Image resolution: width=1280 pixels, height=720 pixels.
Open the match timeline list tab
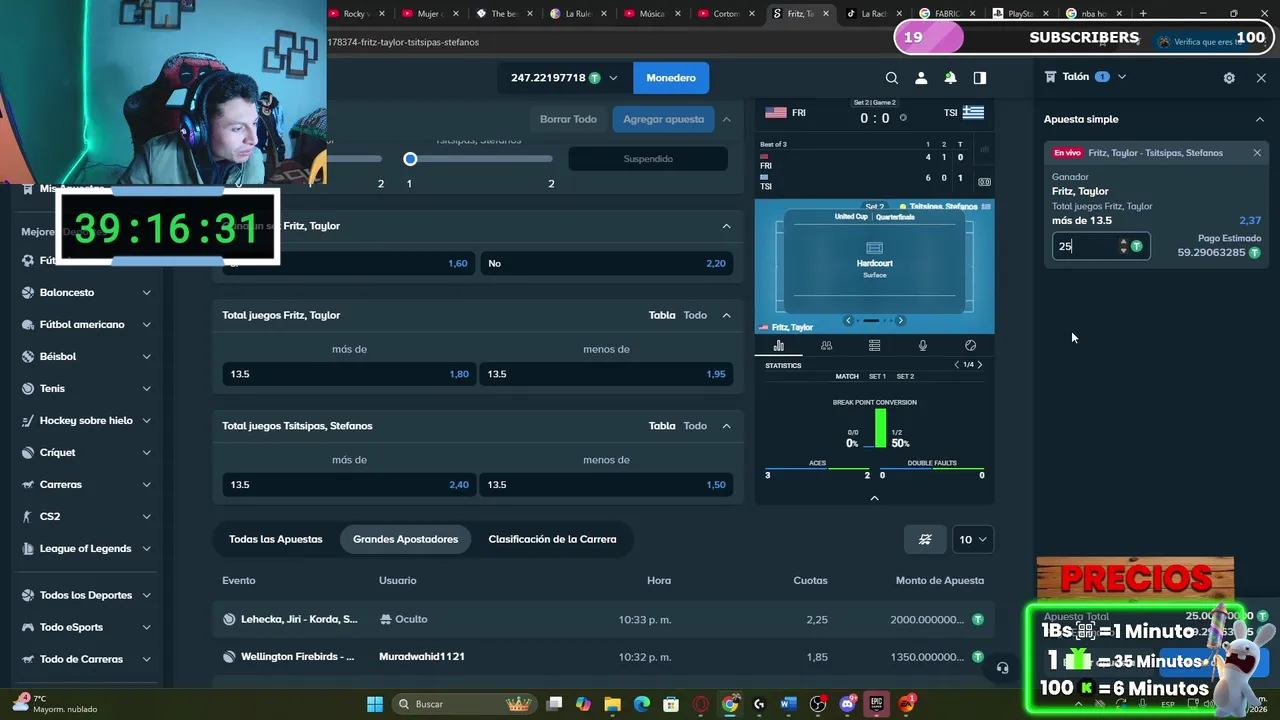tap(874, 346)
